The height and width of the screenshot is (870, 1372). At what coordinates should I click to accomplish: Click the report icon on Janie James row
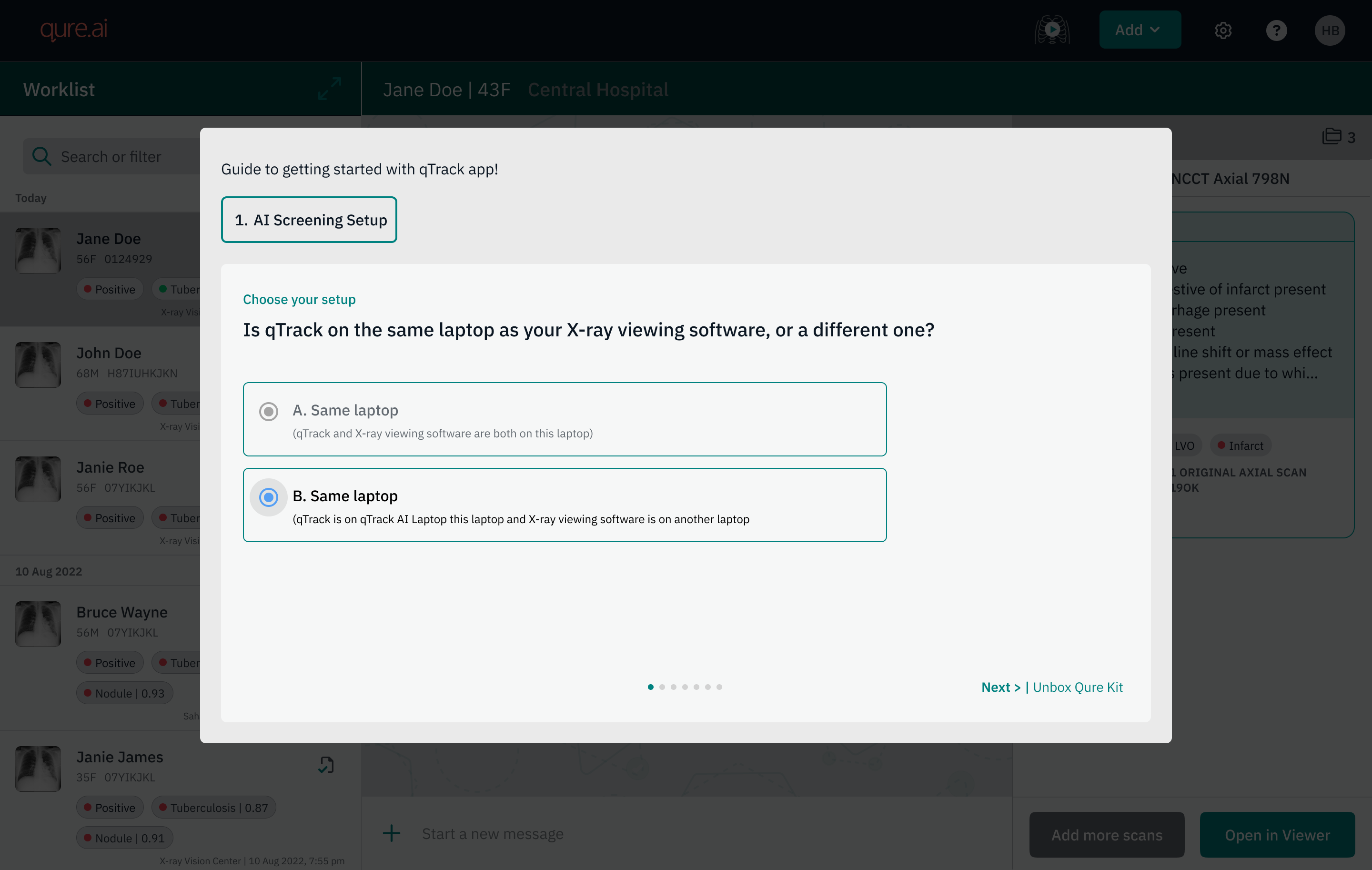tap(326, 765)
